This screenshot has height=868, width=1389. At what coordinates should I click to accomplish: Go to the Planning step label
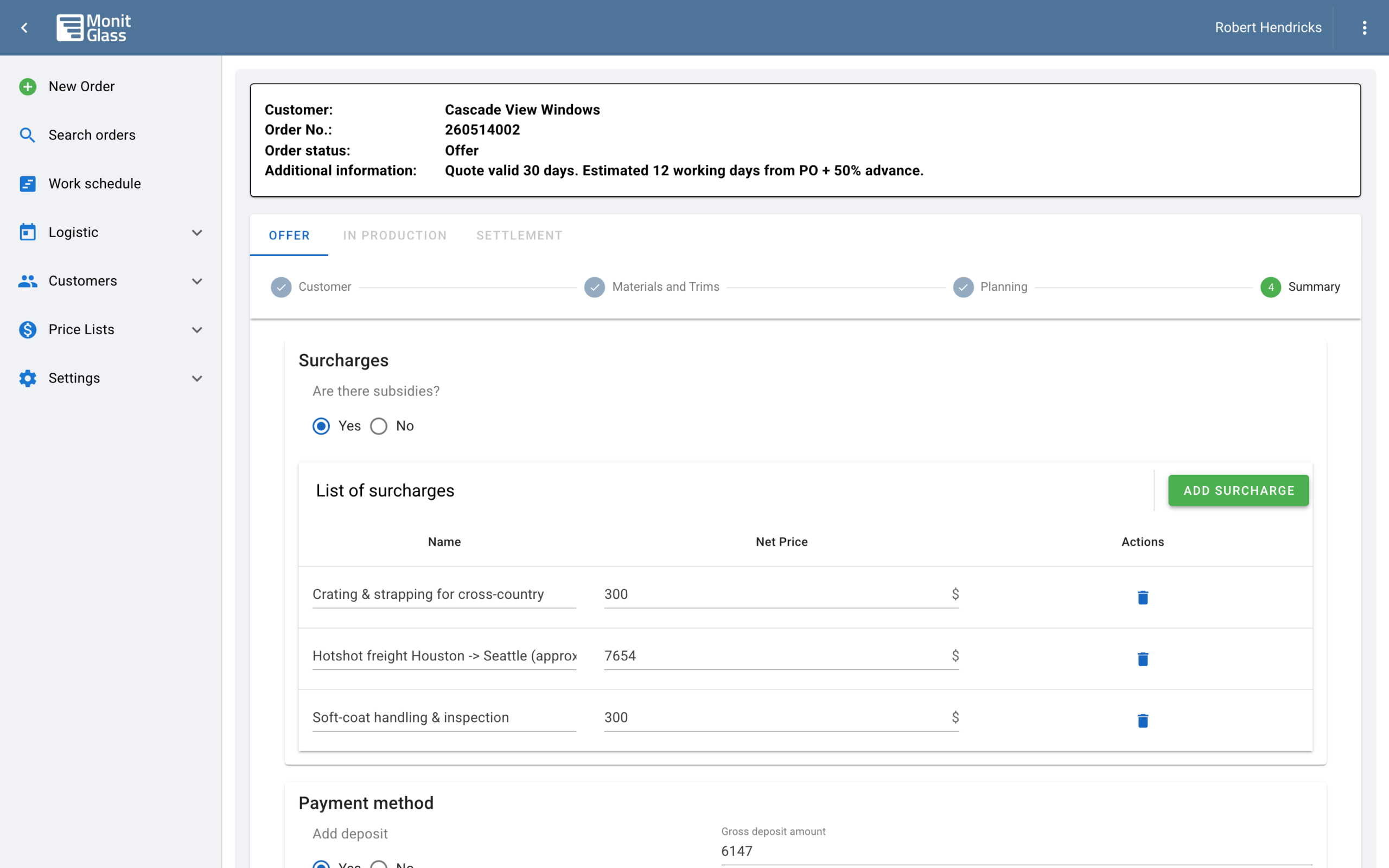point(1004,287)
